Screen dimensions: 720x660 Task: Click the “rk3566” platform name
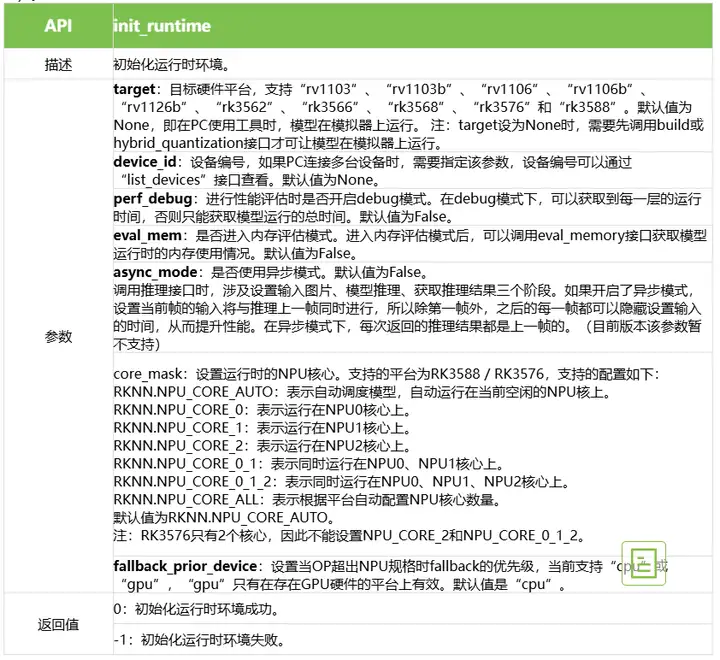(330, 107)
